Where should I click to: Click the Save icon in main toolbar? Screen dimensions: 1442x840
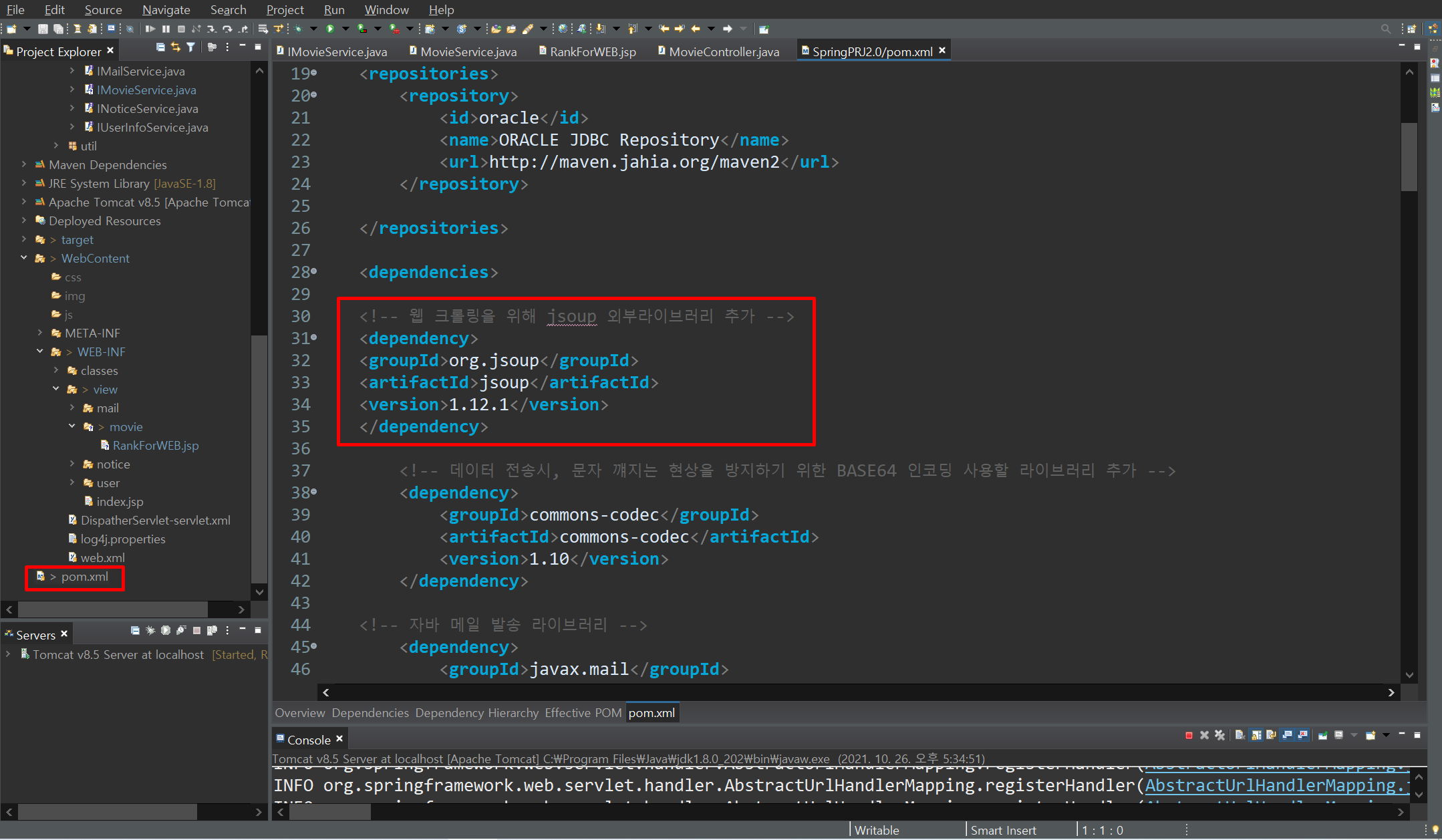point(43,29)
